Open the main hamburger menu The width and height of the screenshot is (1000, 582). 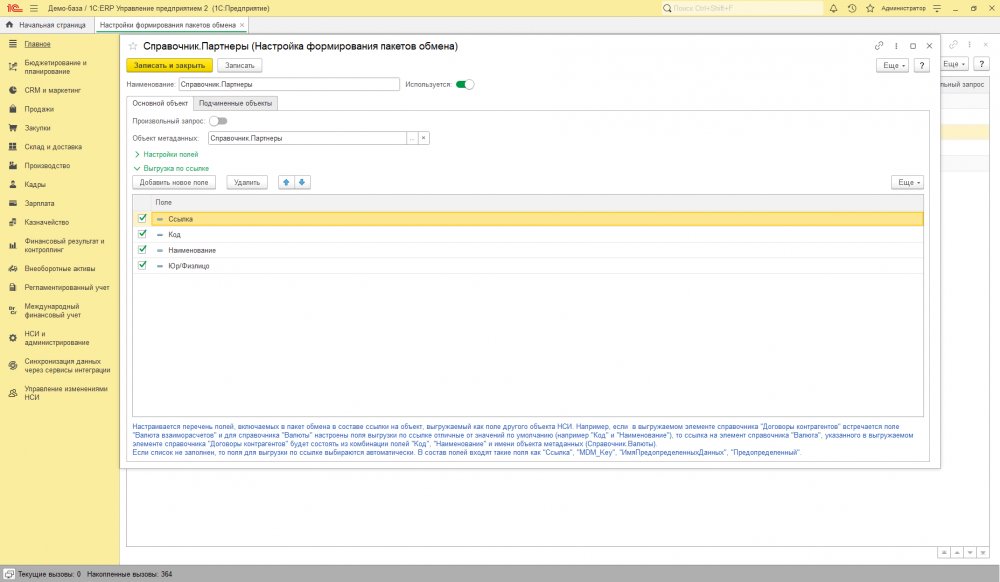(x=33, y=8)
